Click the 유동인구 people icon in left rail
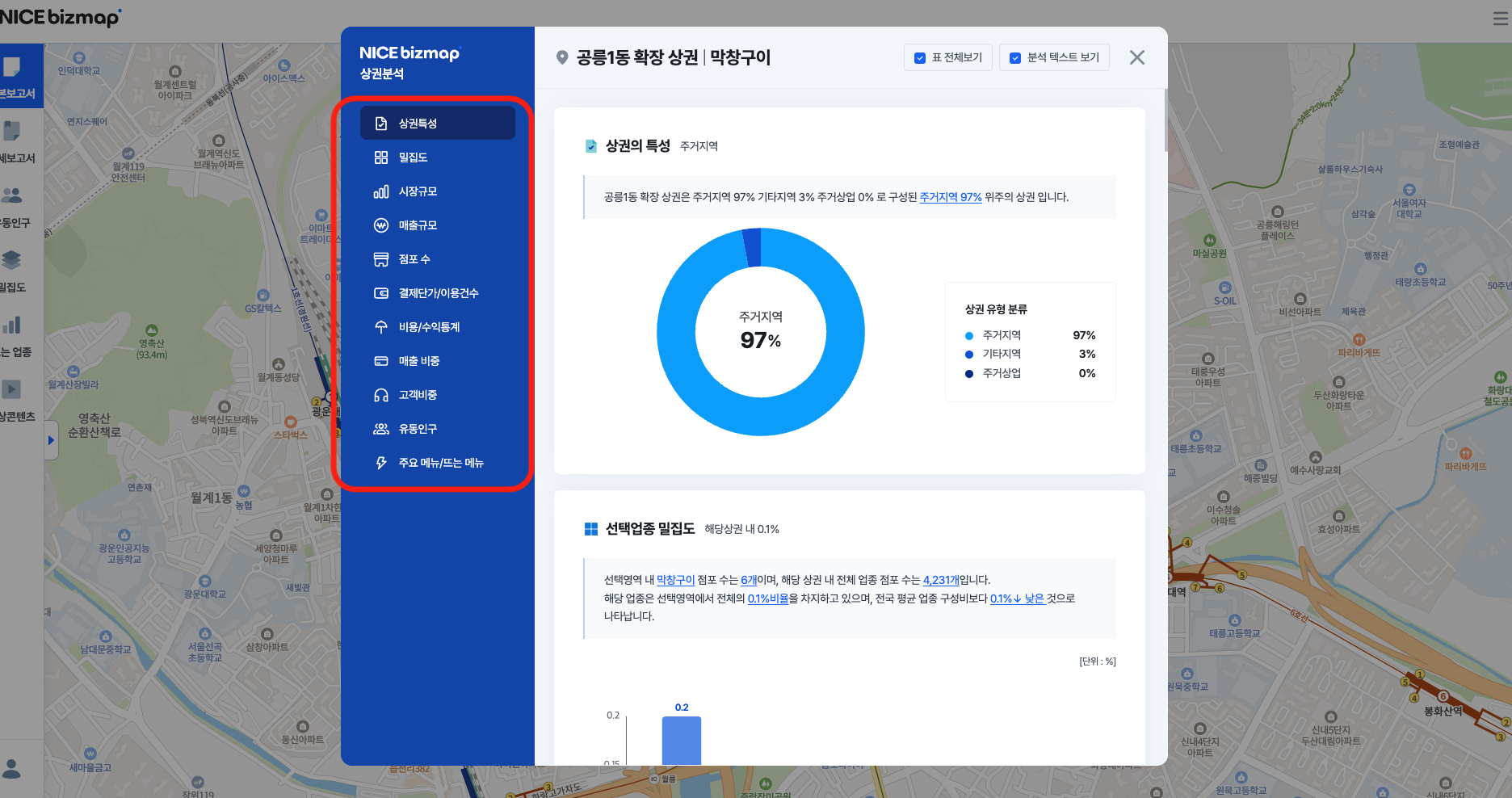1512x798 pixels. point(12,195)
